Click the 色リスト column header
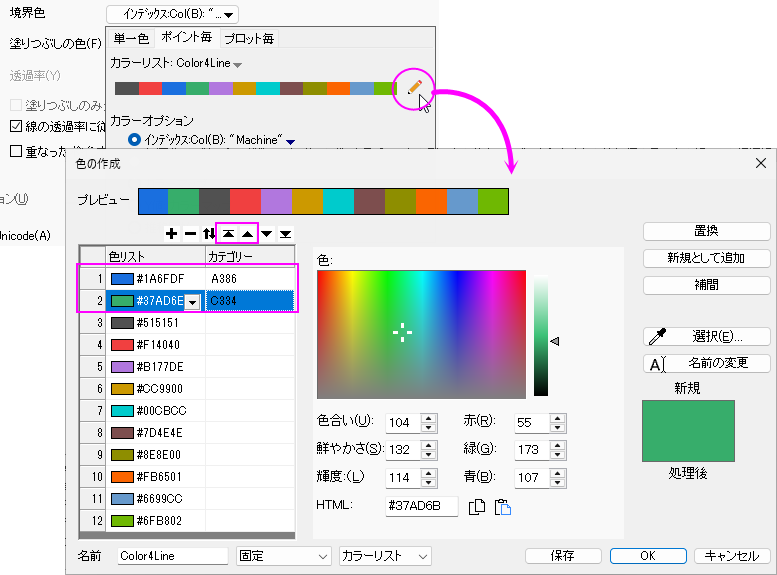 pos(155,256)
